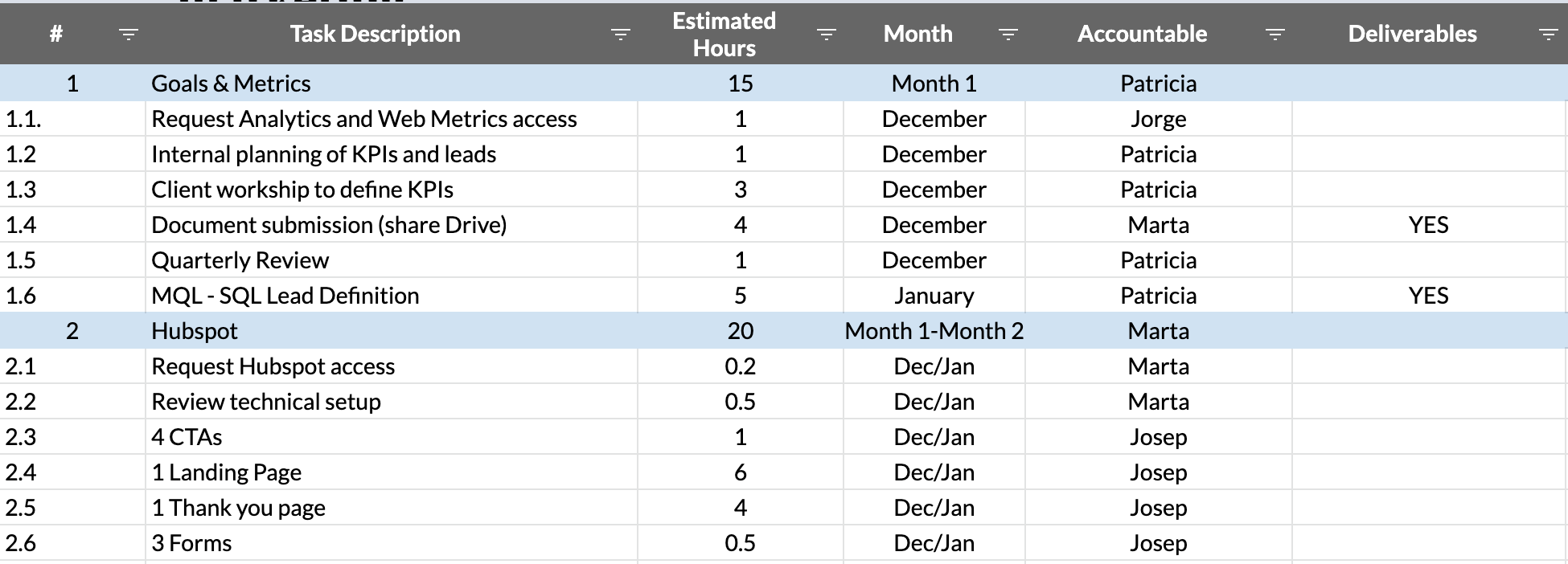Select the Request Hubspot access cell
The image size is (1568, 564).
point(273,366)
